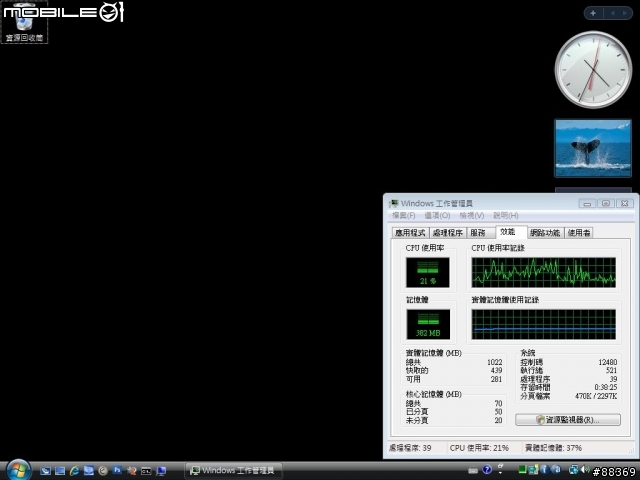Click free memory value 281

[x=496, y=379]
